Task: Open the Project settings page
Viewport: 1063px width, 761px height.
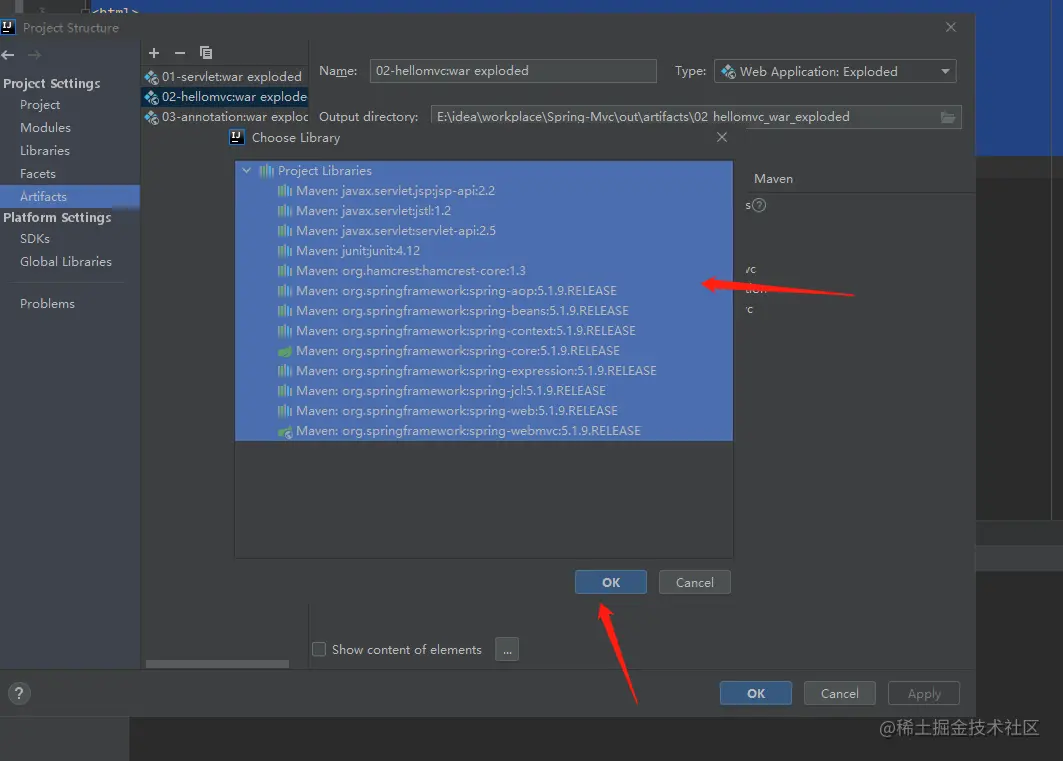Action: [x=40, y=105]
